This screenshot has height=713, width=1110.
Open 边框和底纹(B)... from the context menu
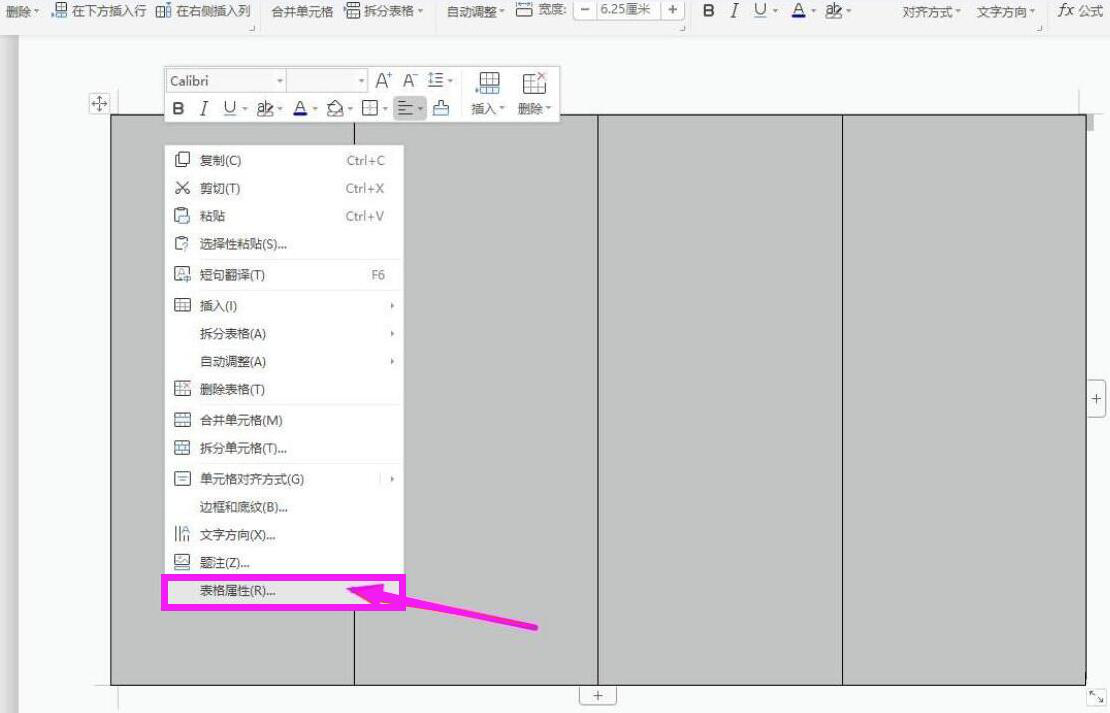click(x=284, y=507)
